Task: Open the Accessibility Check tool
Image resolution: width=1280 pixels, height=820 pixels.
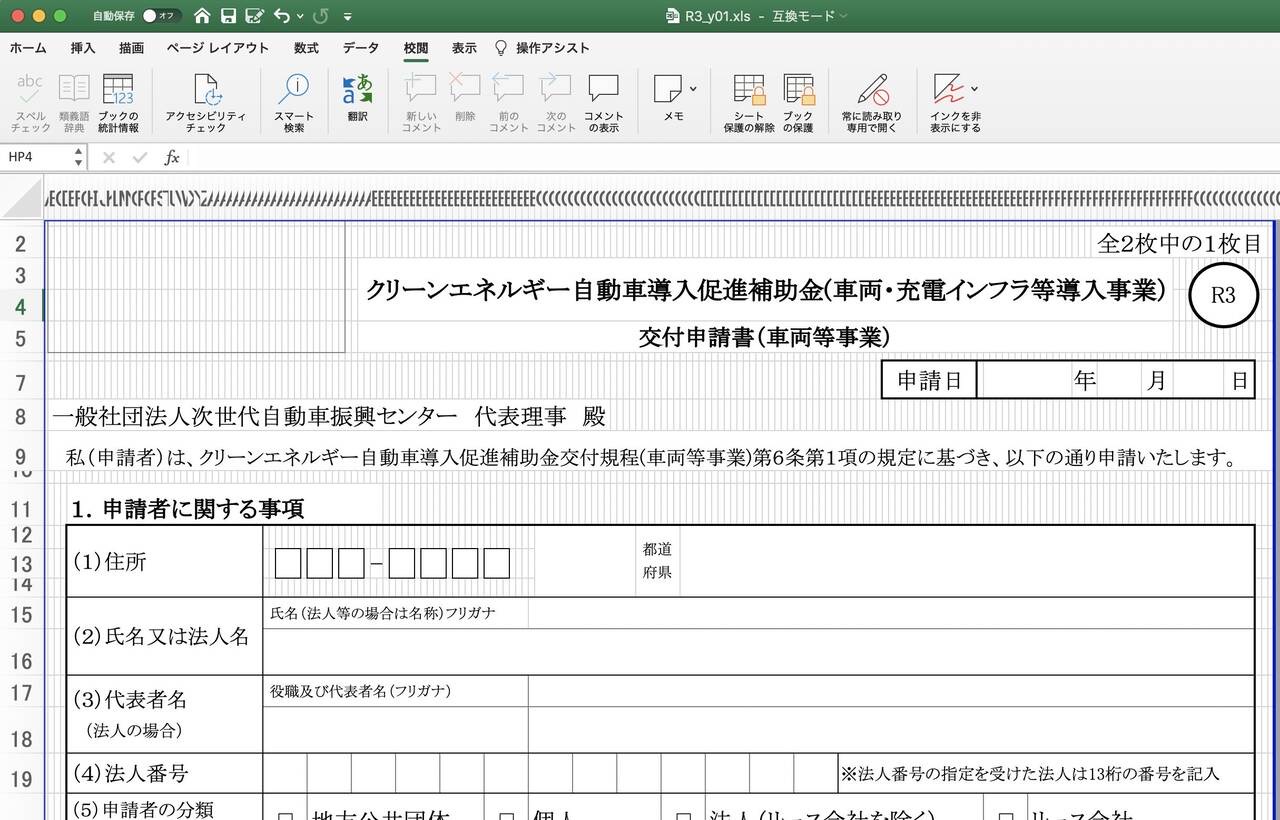Action: pos(205,103)
